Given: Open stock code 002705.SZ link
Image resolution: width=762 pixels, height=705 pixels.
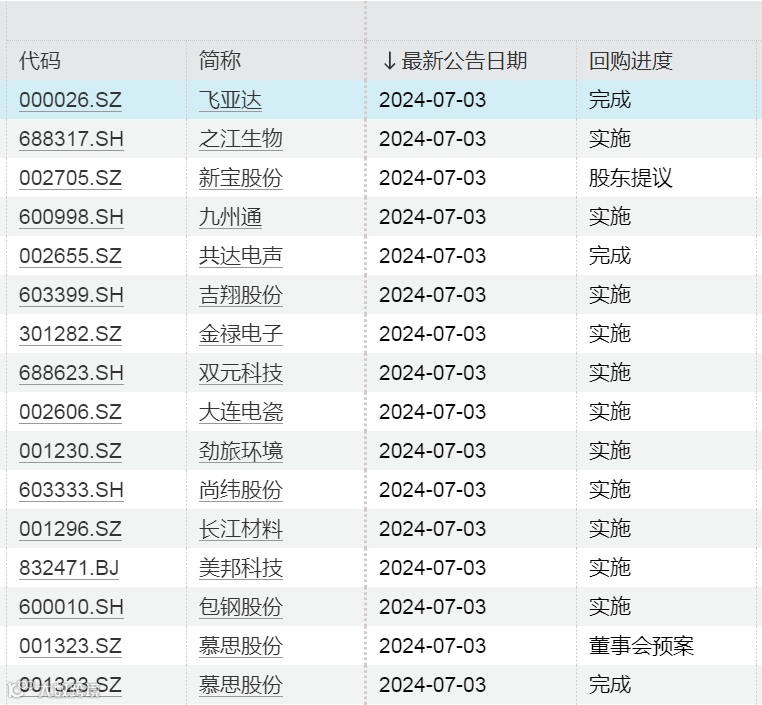Looking at the screenshot, I should [70, 178].
